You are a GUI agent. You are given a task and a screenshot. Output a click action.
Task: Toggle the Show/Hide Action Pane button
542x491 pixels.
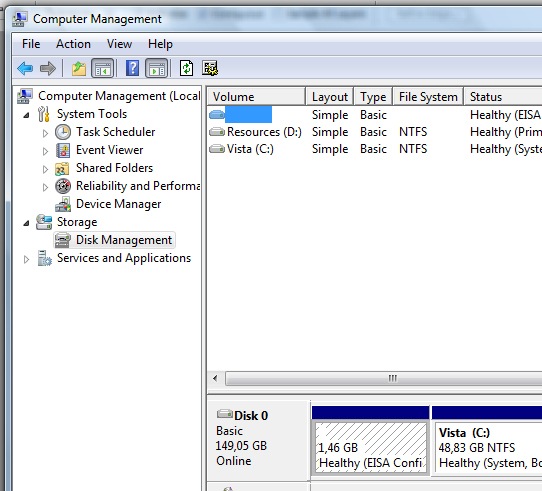tap(157, 68)
